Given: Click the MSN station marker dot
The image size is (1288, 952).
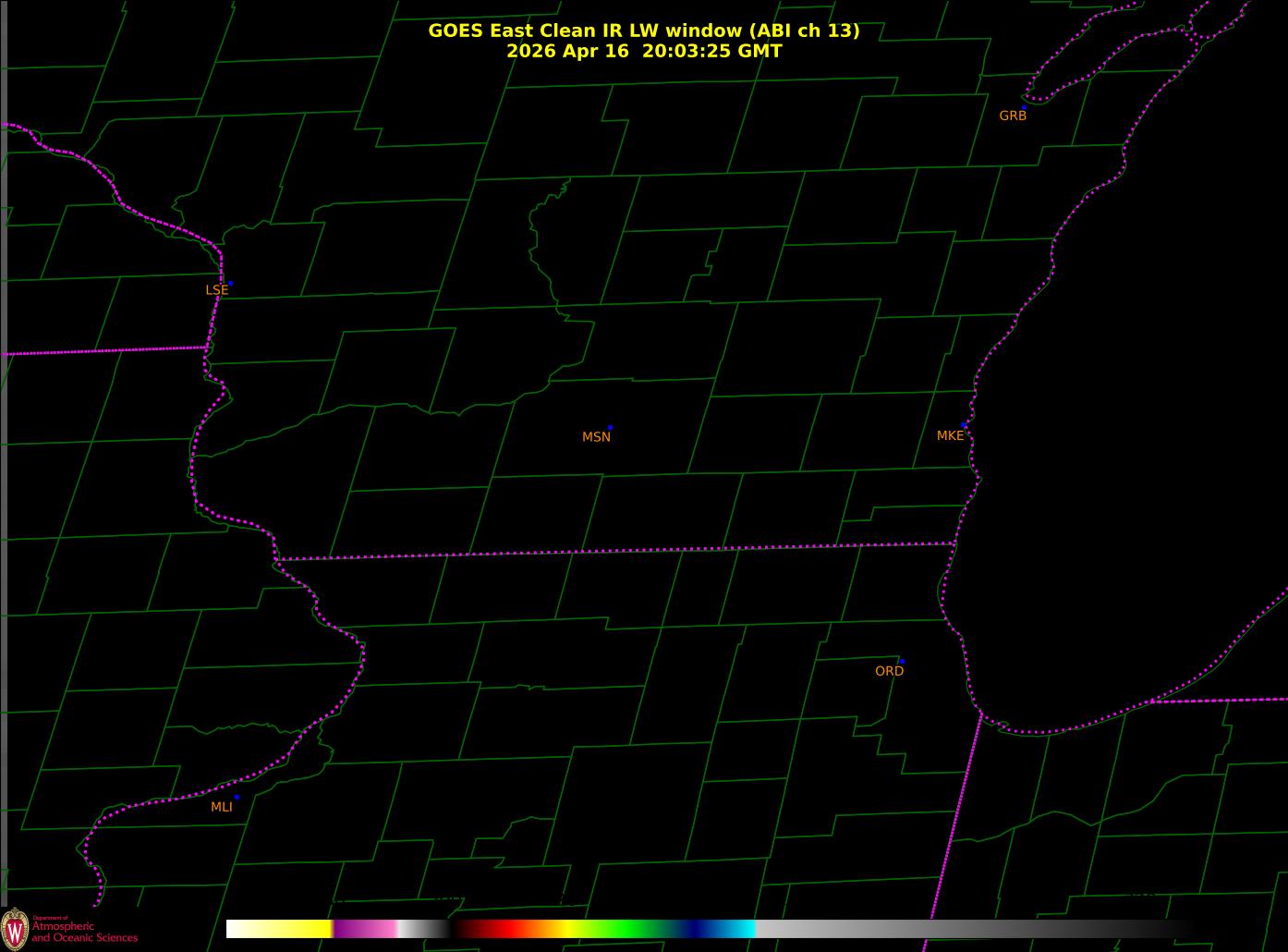Looking at the screenshot, I should point(610,428).
